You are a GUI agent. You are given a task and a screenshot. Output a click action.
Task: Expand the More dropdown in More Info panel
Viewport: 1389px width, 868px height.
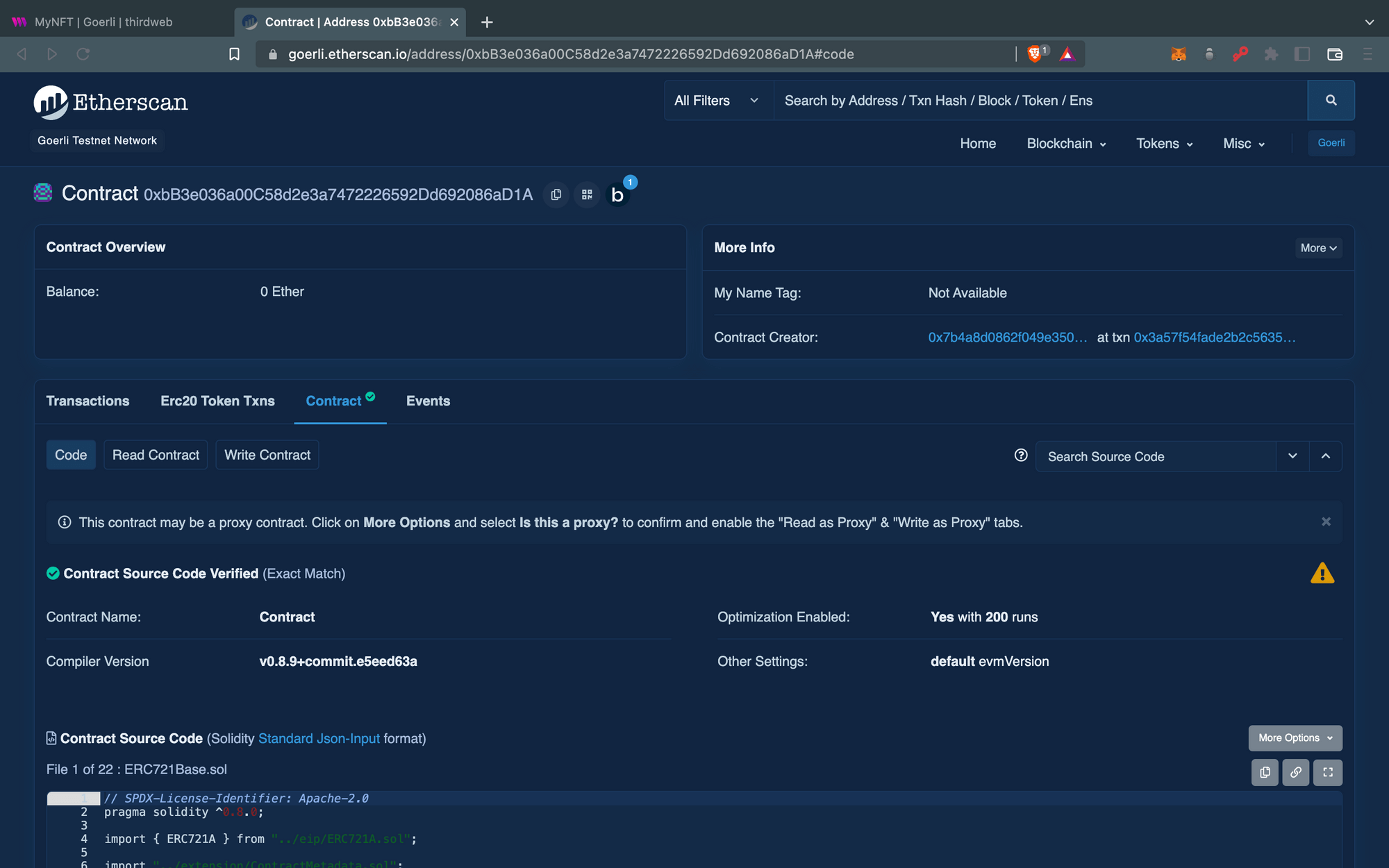tap(1317, 248)
